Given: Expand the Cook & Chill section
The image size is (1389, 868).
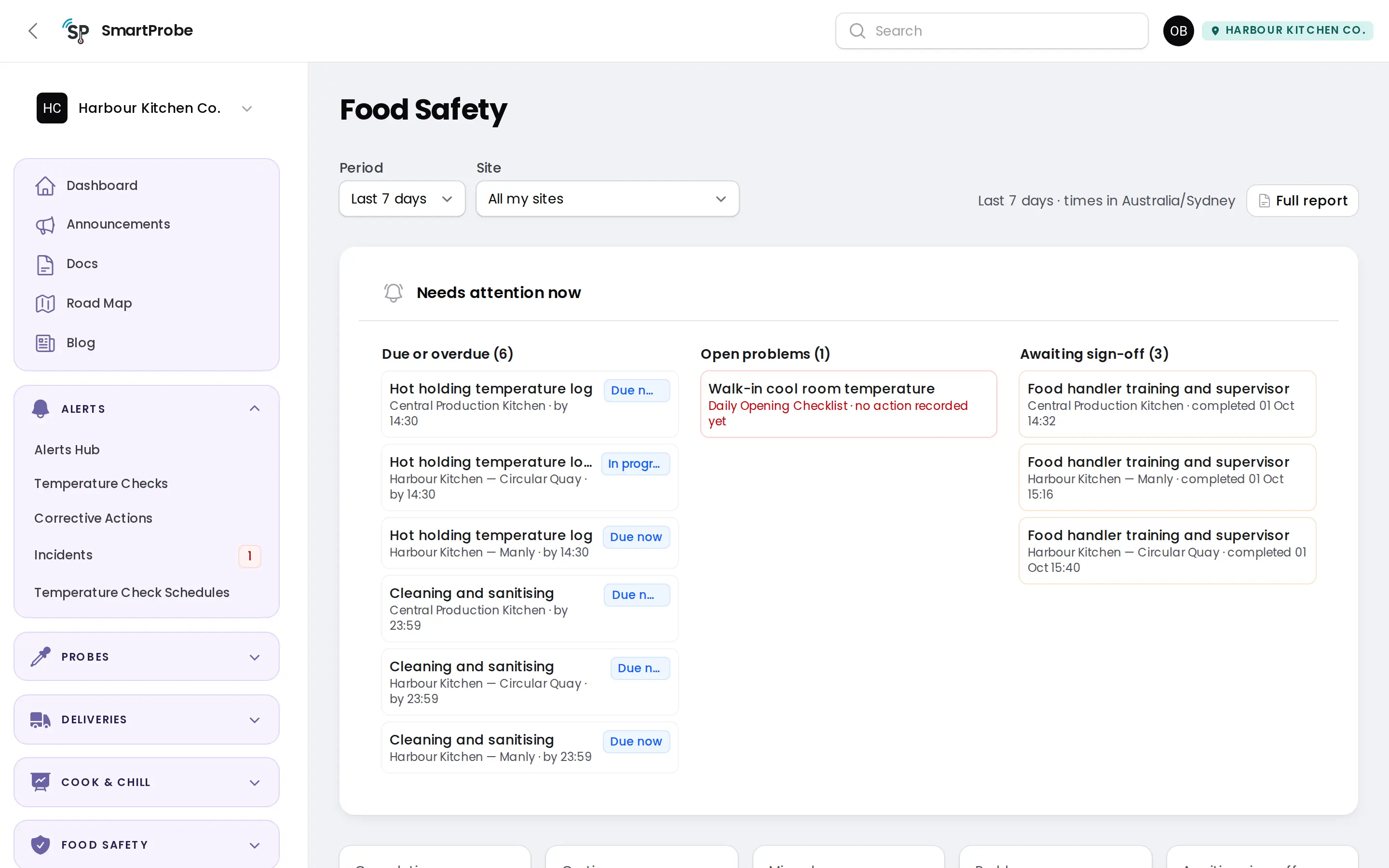Looking at the screenshot, I should (146, 782).
